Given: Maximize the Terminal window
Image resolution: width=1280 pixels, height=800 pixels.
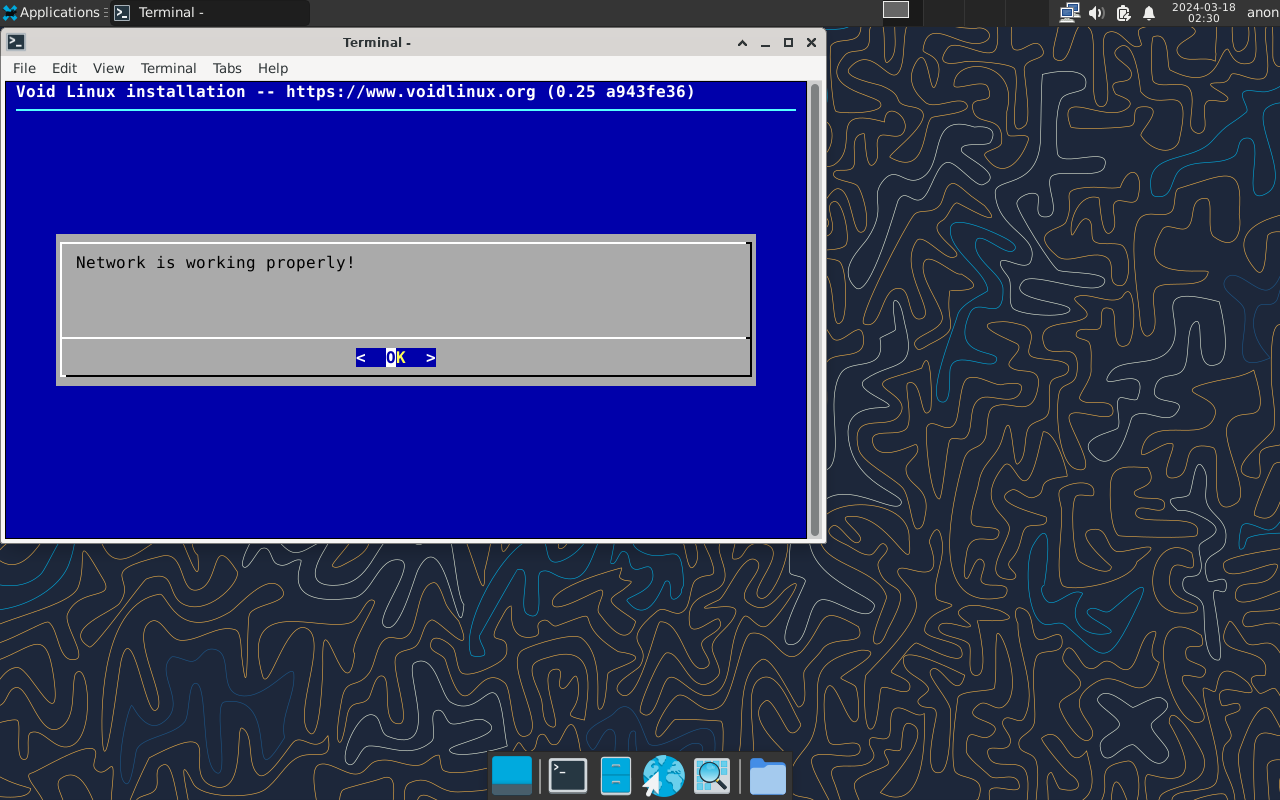Looking at the screenshot, I should [788, 42].
